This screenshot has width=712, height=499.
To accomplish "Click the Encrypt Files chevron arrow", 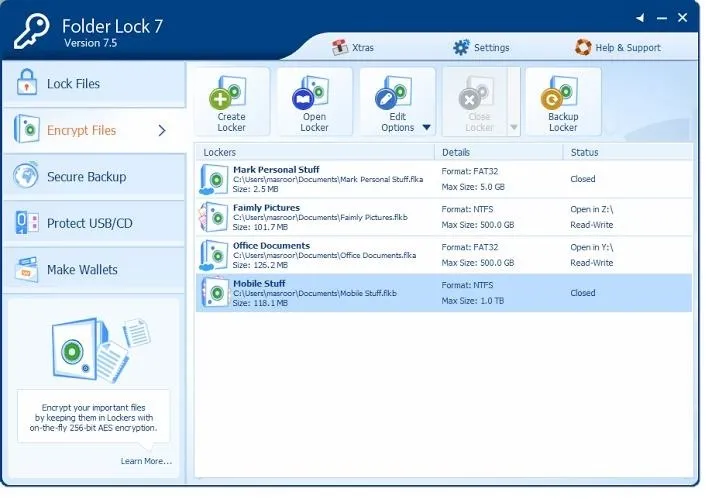I will click(162, 131).
